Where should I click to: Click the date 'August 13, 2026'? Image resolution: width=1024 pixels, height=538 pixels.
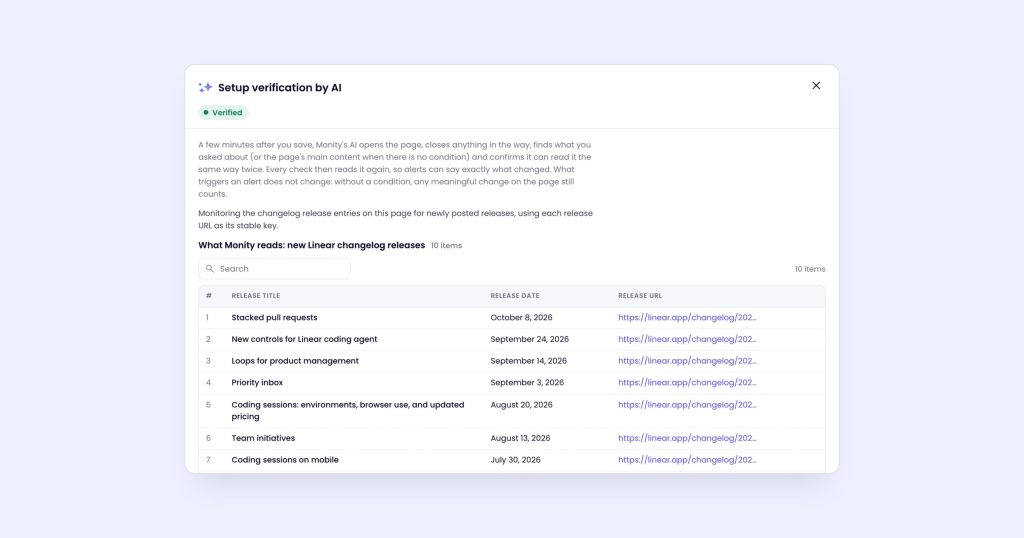click(520, 438)
